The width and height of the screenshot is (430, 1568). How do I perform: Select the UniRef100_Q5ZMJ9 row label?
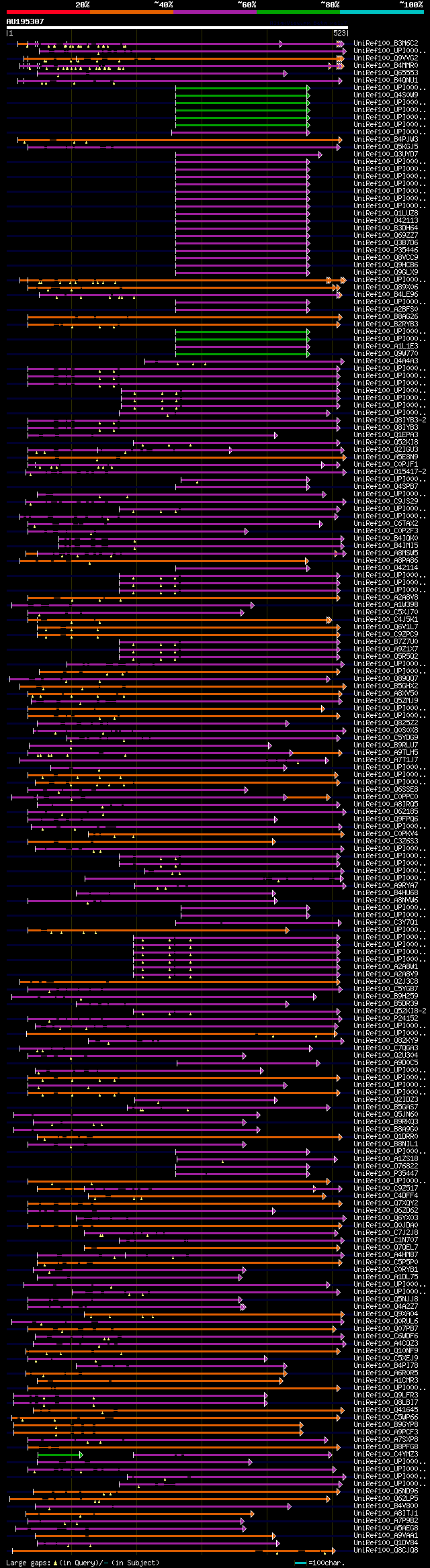tap(386, 701)
